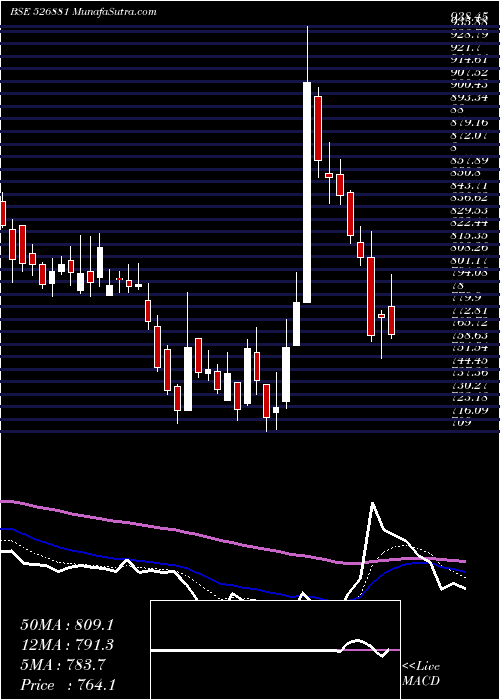Click the 758.63 price value

[469, 335]
